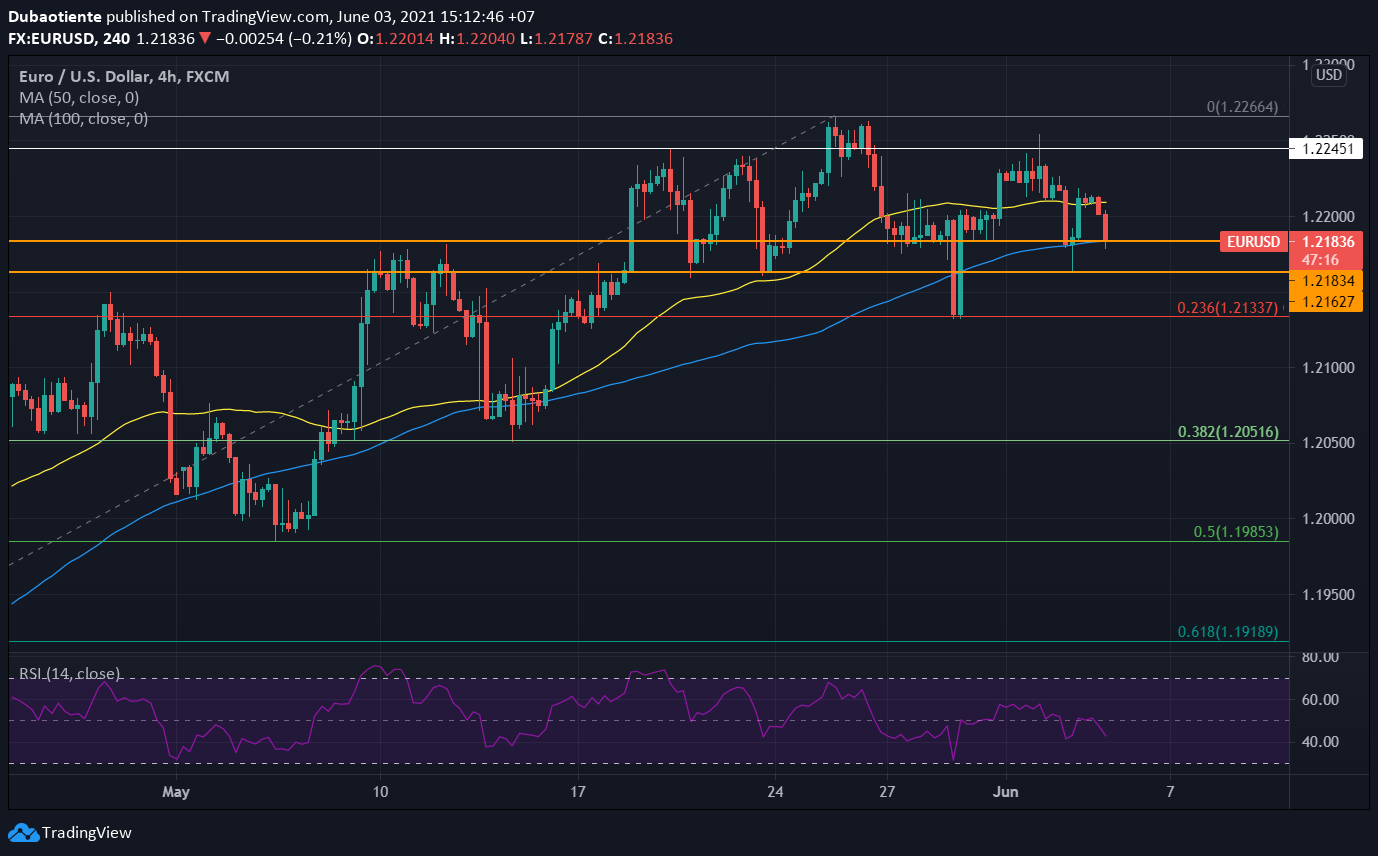Click the Fibonacci 0(1.22664) level label

pos(1242,107)
